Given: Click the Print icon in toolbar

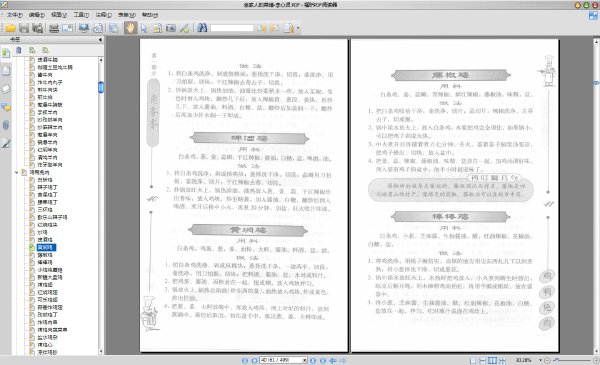Looking at the screenshot, I should [x=54, y=28].
